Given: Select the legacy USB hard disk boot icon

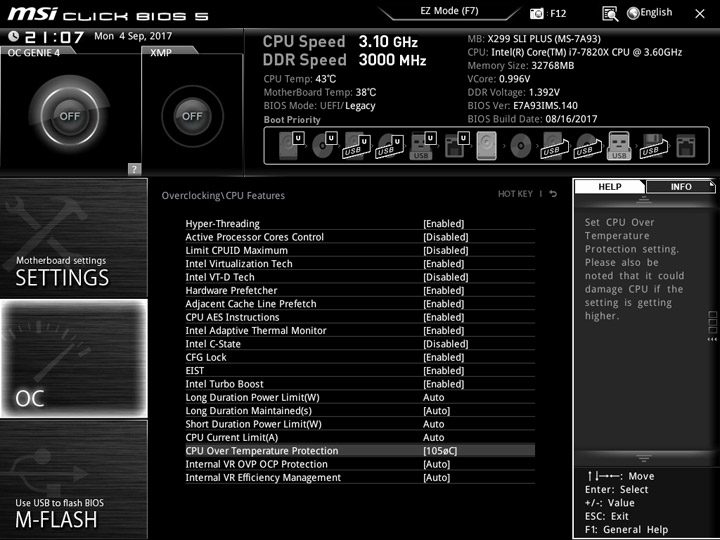Looking at the screenshot, I should pos(554,146).
